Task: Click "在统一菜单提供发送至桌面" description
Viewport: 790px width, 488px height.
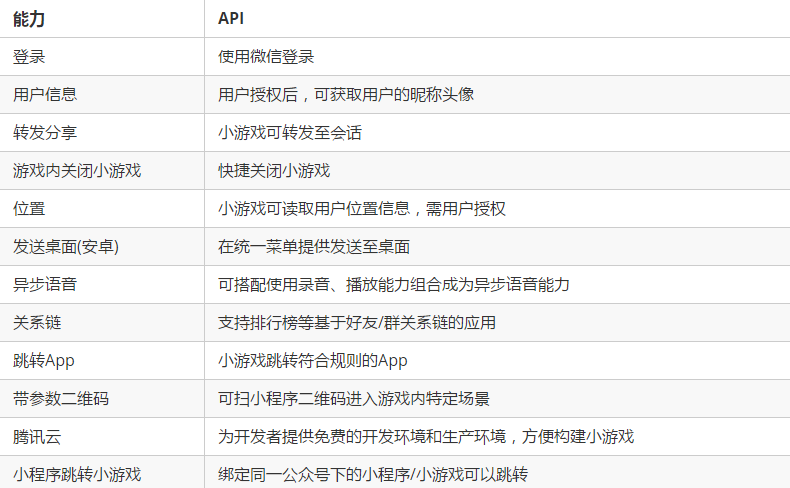Action: [x=314, y=247]
